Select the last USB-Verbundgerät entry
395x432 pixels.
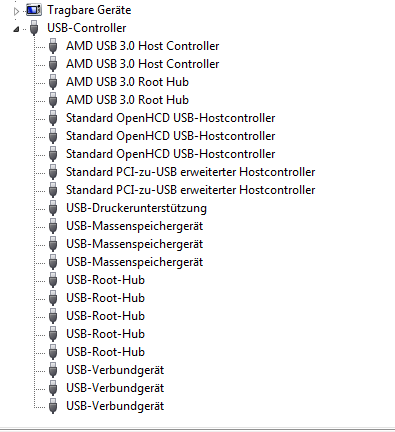coord(115,406)
